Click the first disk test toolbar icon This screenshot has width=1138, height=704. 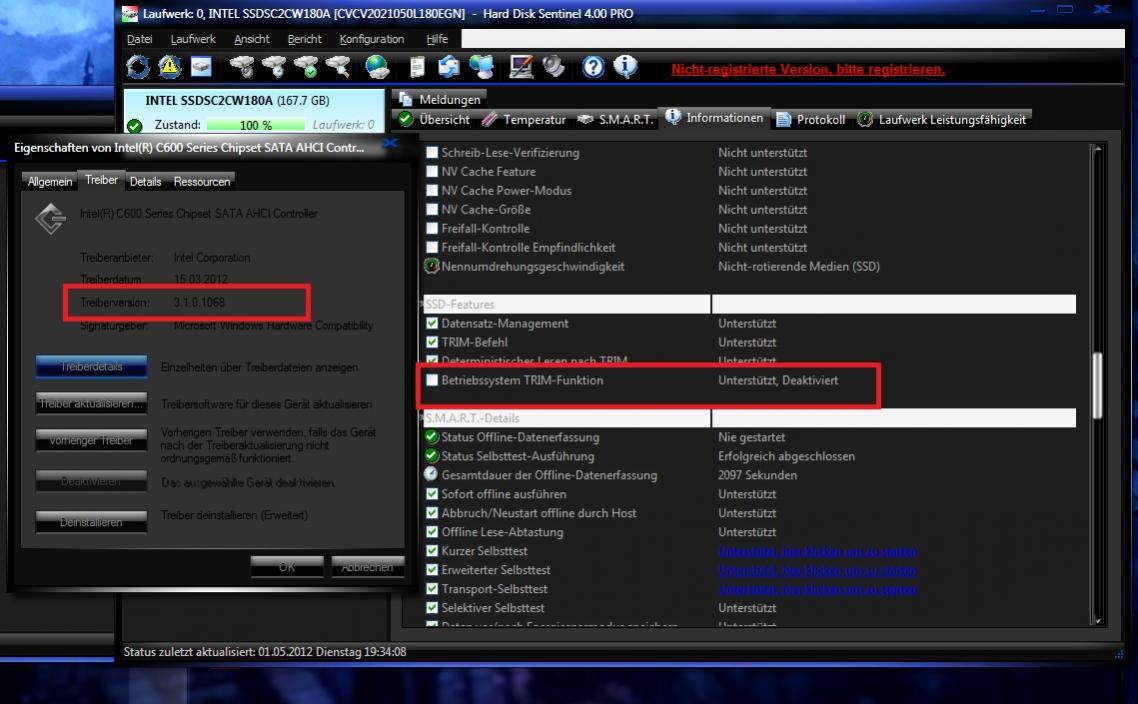(x=242, y=67)
